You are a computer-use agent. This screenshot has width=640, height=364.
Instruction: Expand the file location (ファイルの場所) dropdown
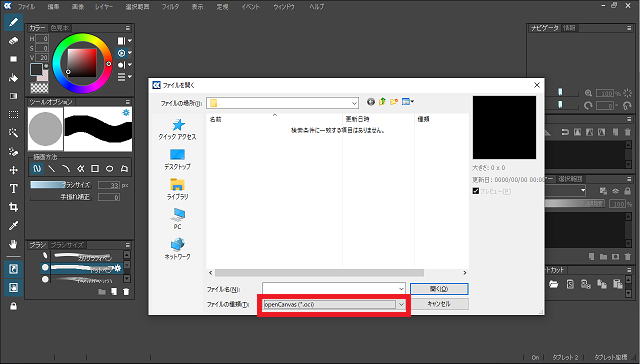pyautogui.click(x=354, y=103)
